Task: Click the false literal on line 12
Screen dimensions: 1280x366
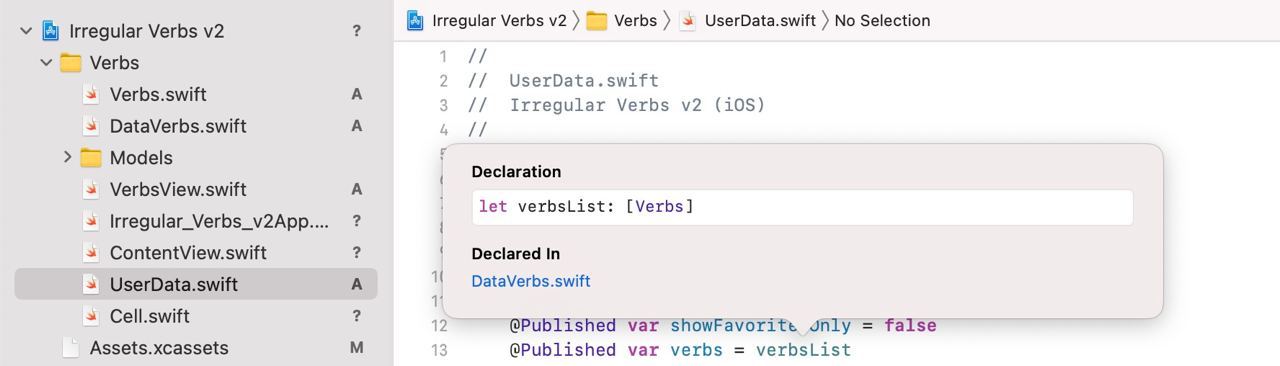Action: [910, 325]
